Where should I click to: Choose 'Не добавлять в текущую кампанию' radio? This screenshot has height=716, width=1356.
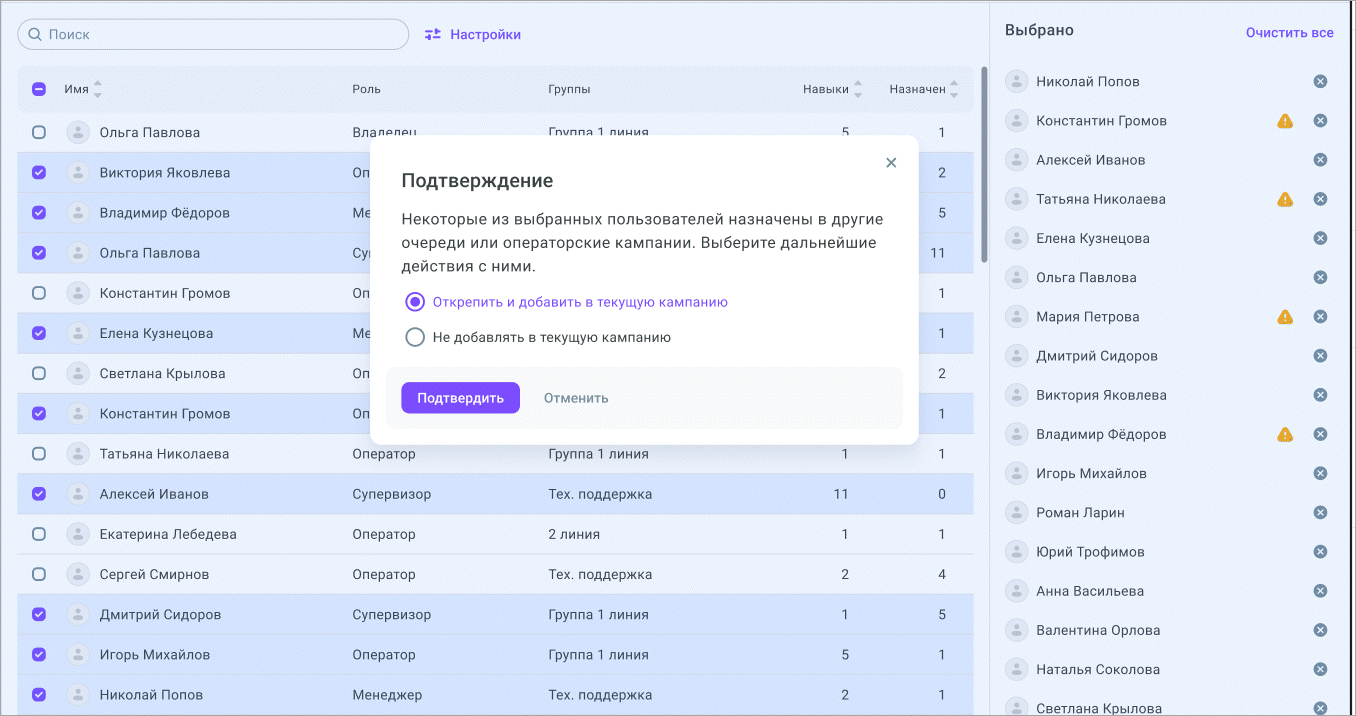[415, 338]
